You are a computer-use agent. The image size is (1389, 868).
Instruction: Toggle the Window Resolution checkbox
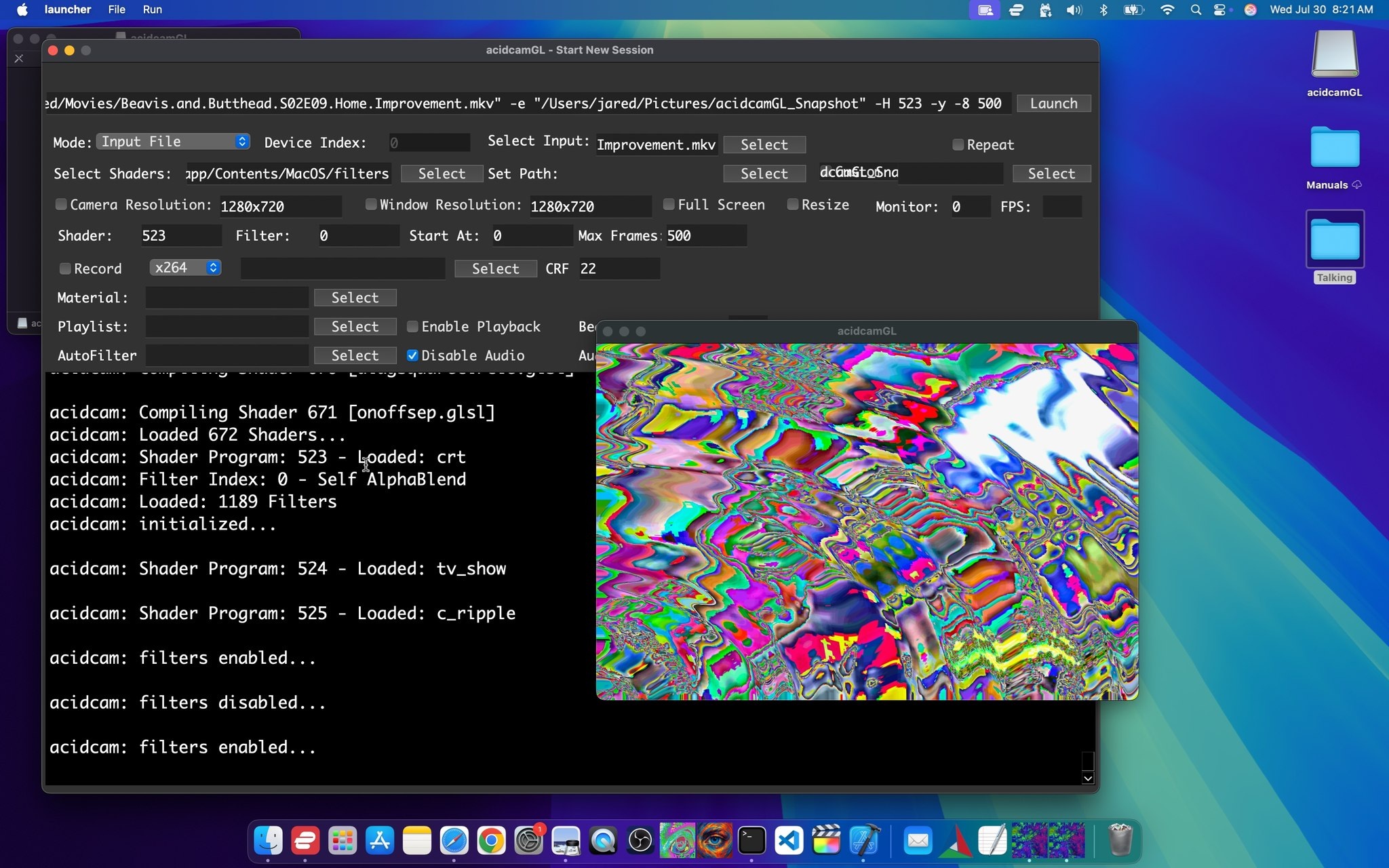(x=371, y=204)
